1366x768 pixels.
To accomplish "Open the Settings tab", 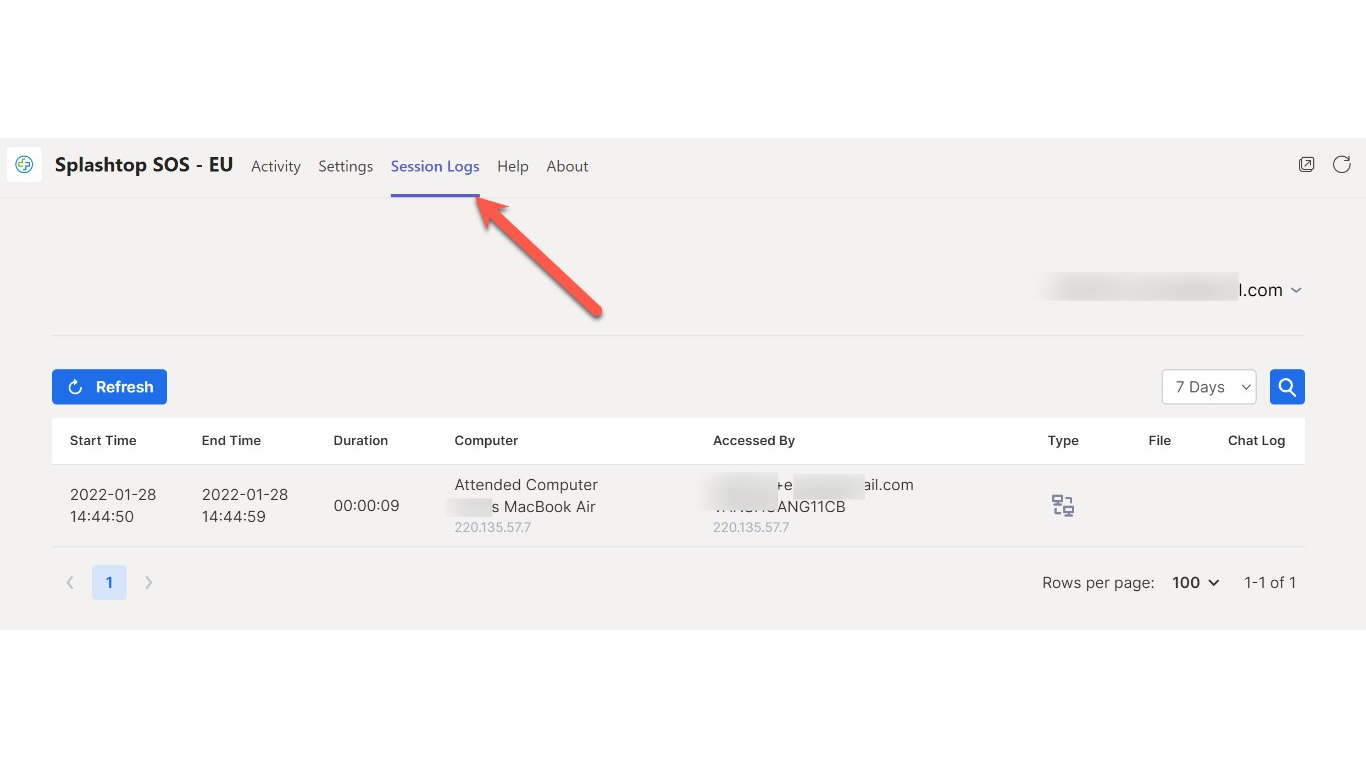I will pyautogui.click(x=346, y=167).
